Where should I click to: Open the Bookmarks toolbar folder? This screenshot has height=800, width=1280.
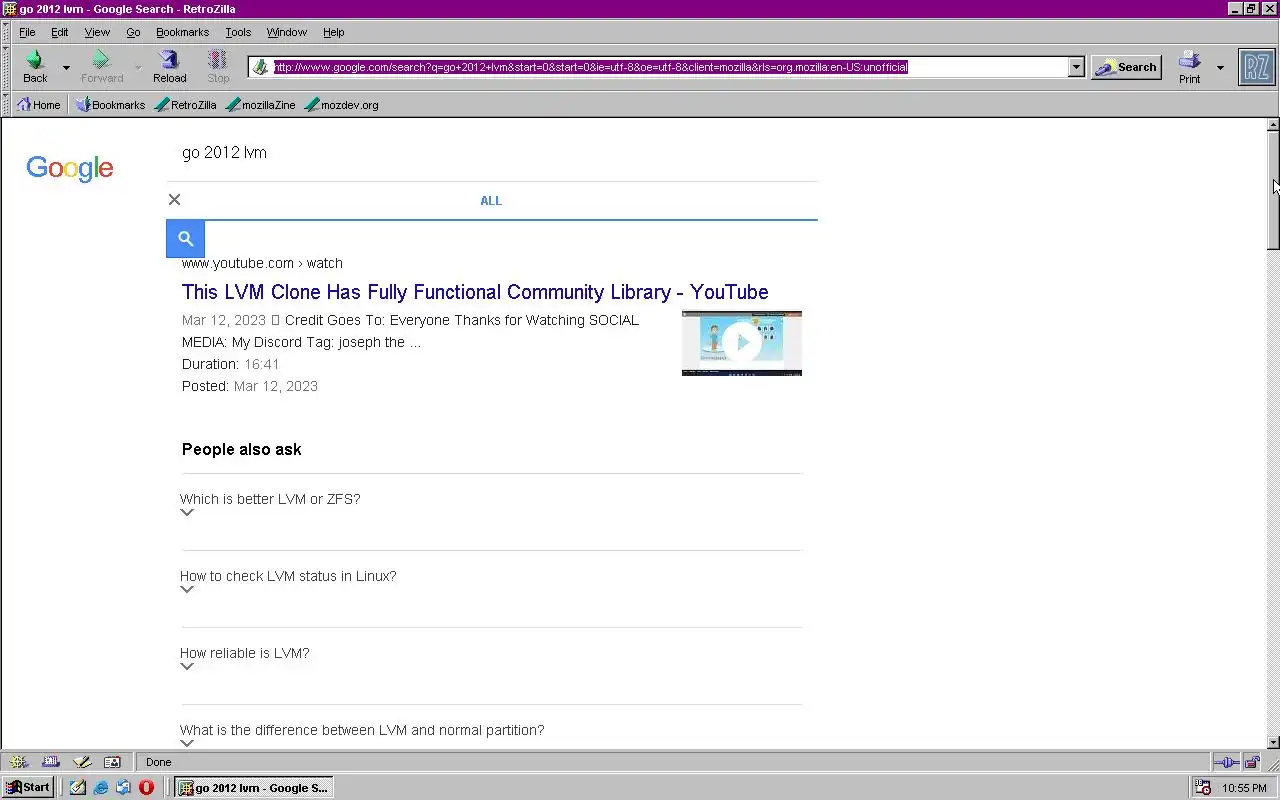point(110,104)
